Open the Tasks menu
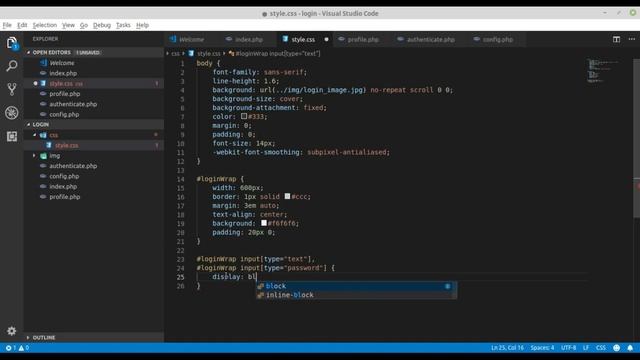640x360 pixels. coord(123,25)
